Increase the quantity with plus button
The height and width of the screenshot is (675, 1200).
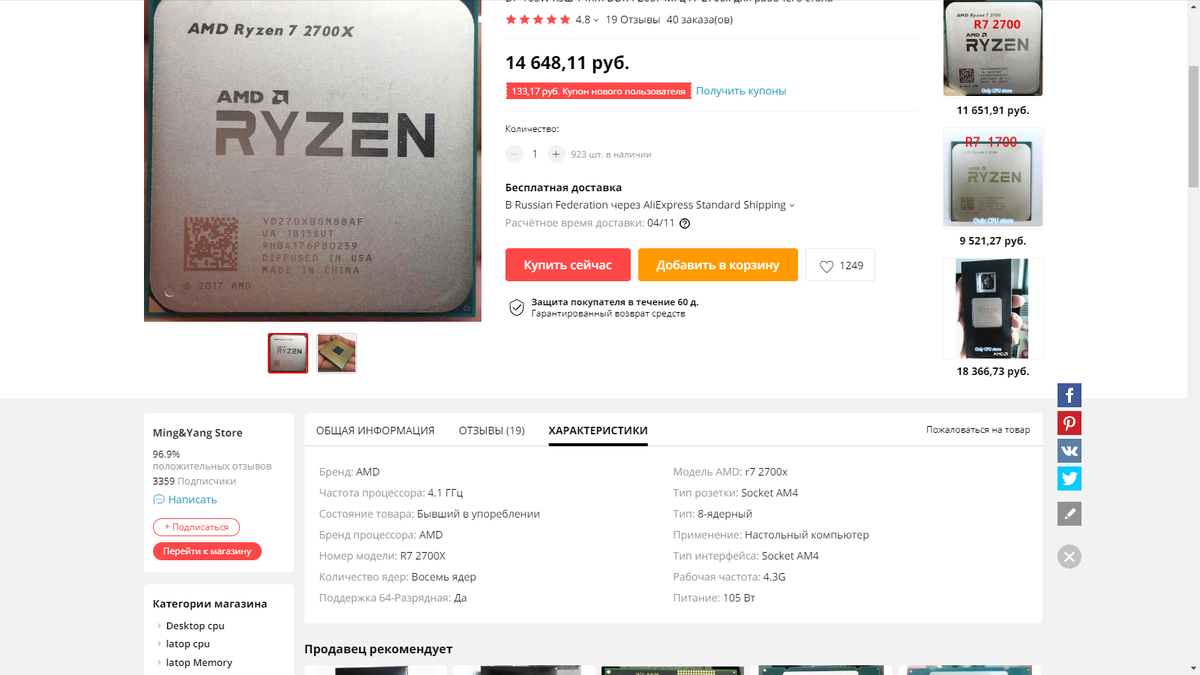point(556,154)
